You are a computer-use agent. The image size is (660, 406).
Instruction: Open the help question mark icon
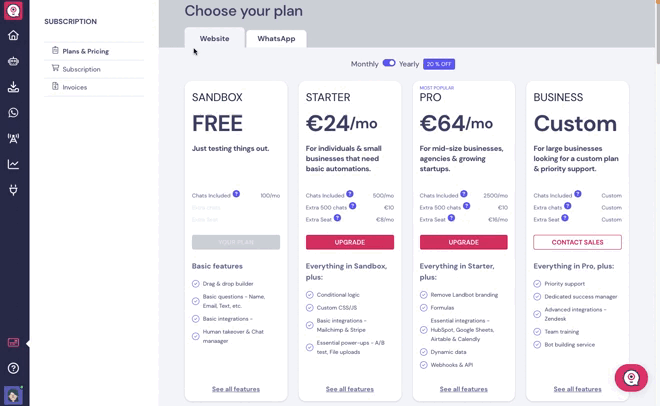(x=13, y=368)
